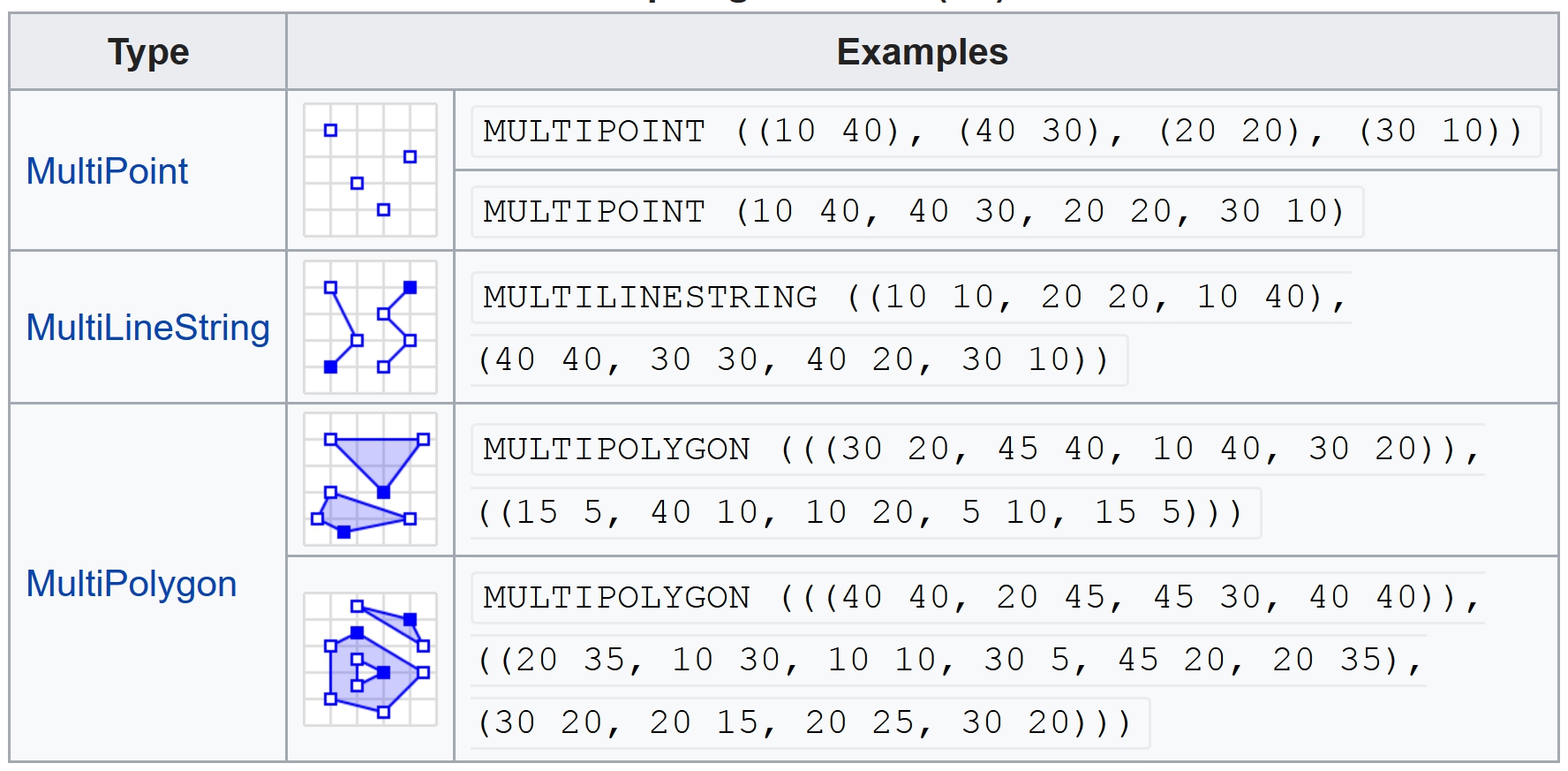Viewport: 1568px width, 771px height.
Task: Click the code line starting (30 20, 20 15
Action: tap(803, 723)
